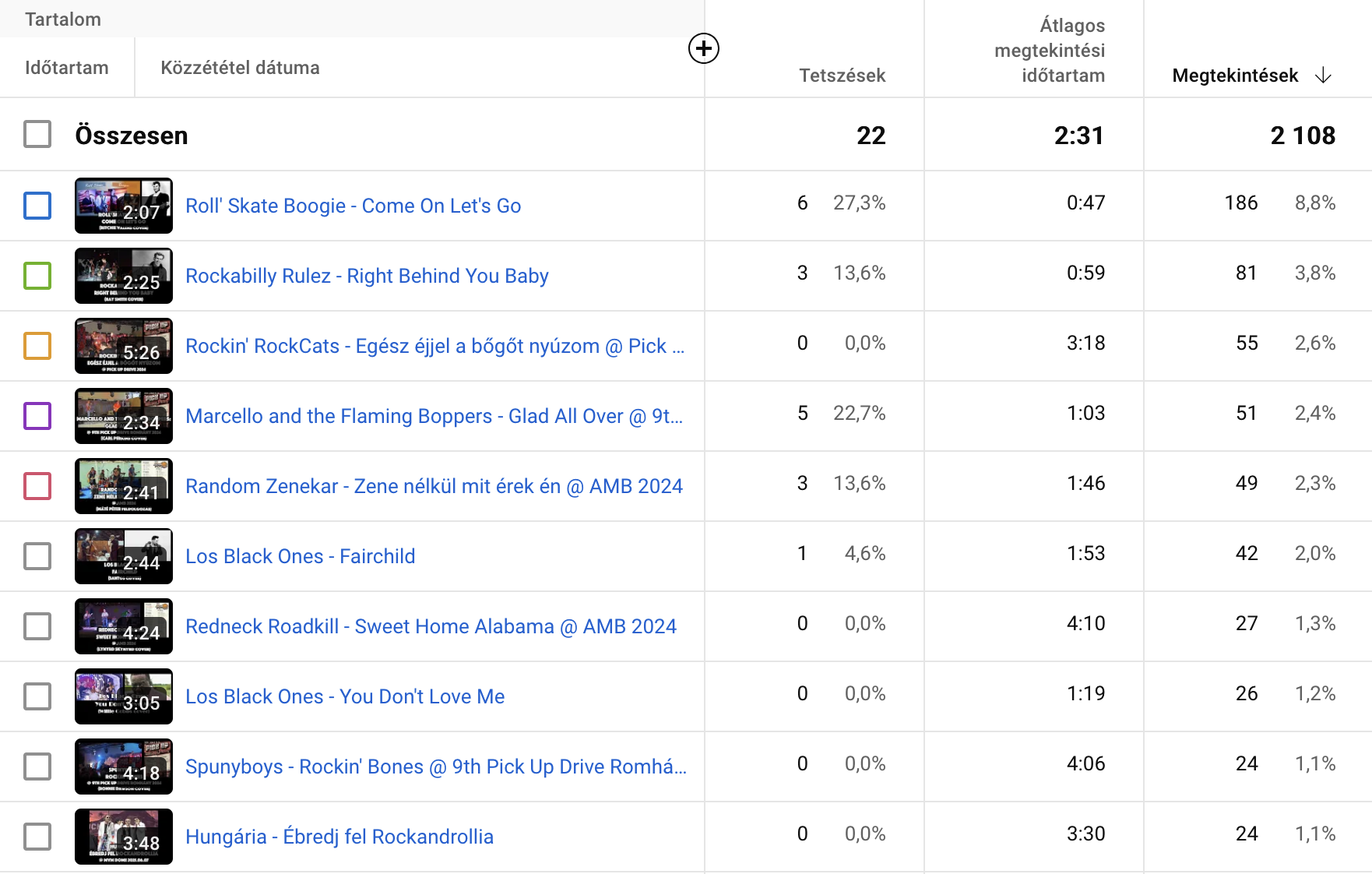This screenshot has width=1372, height=874.
Task: Click the Los Black Ones - You Don't Love Me thumbnail
Action: (123, 696)
